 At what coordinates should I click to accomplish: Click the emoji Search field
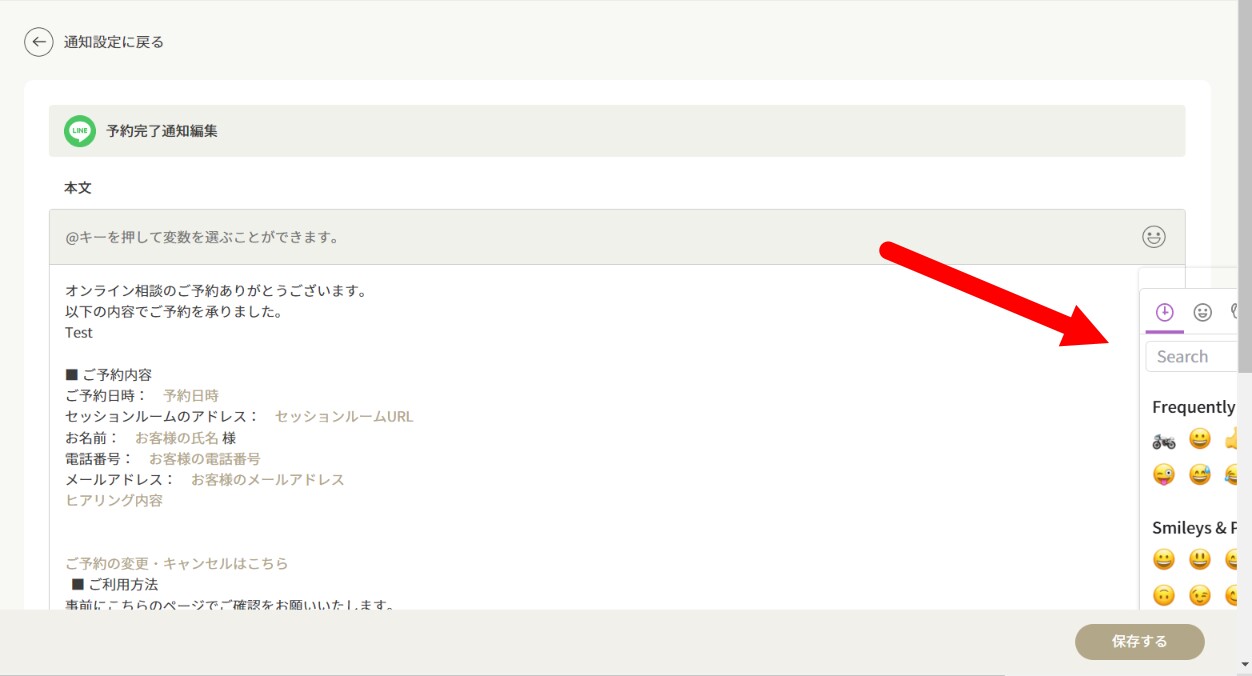1192,357
